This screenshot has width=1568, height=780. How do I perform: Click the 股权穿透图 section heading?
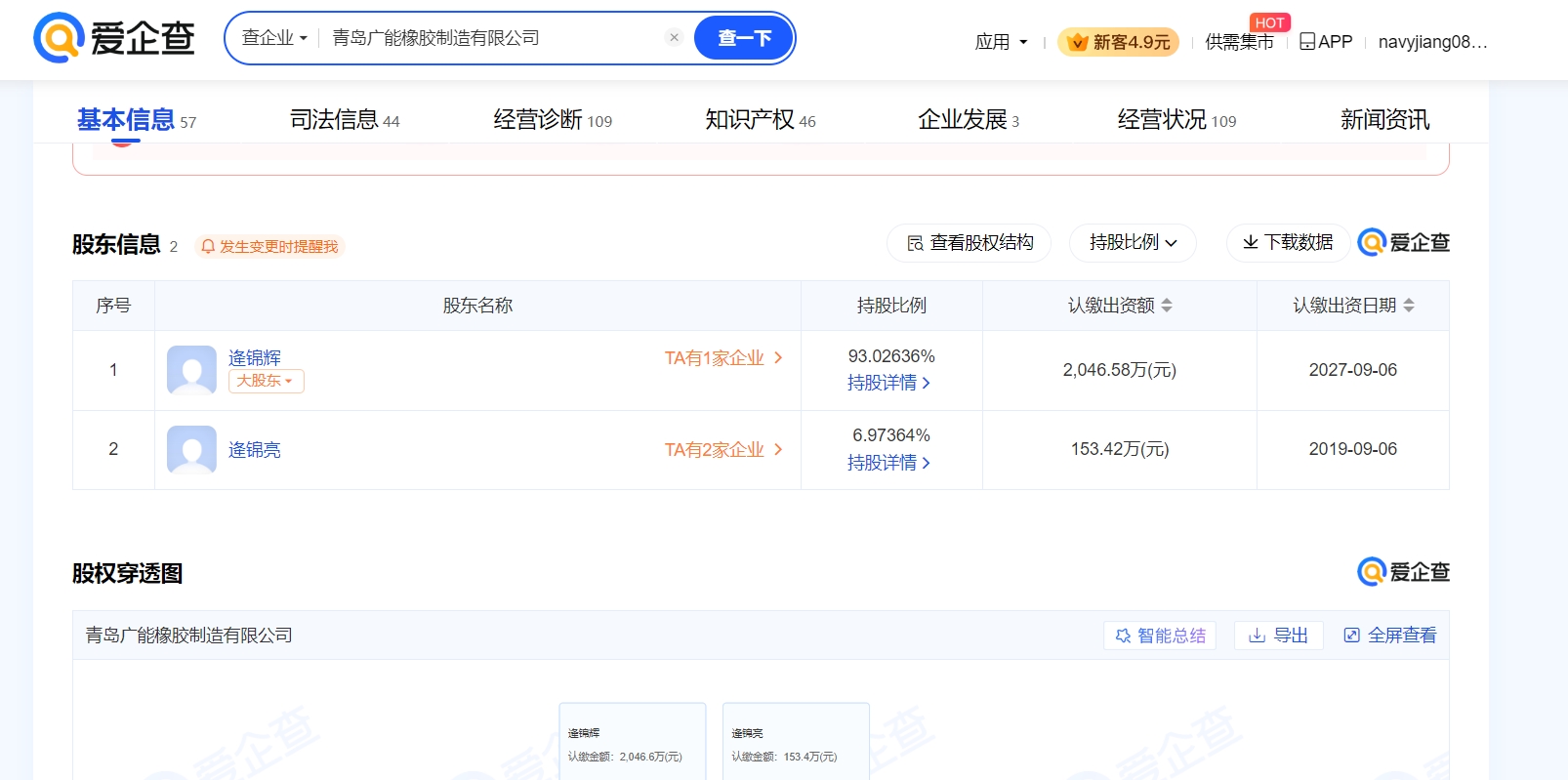(128, 573)
